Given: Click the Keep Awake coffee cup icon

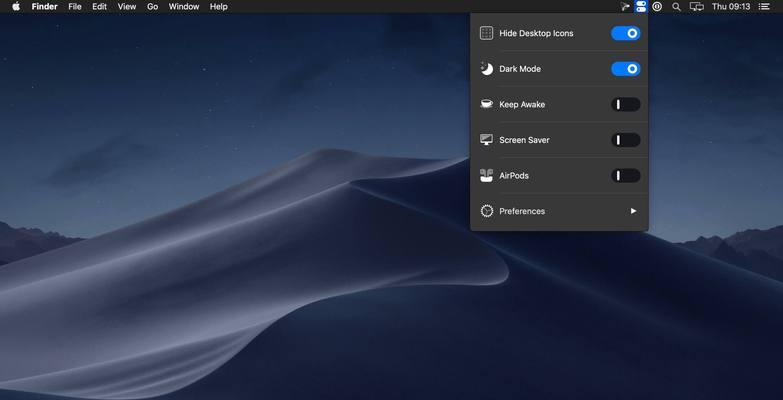Looking at the screenshot, I should pyautogui.click(x=486, y=104).
